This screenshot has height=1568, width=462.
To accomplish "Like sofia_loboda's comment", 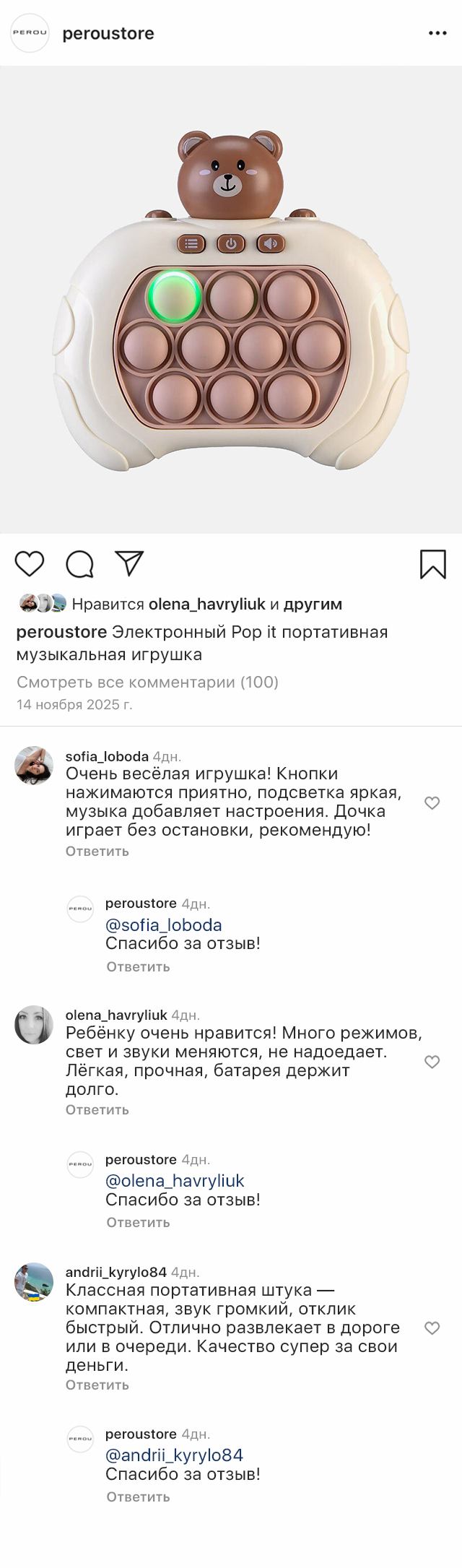I will click(x=432, y=803).
